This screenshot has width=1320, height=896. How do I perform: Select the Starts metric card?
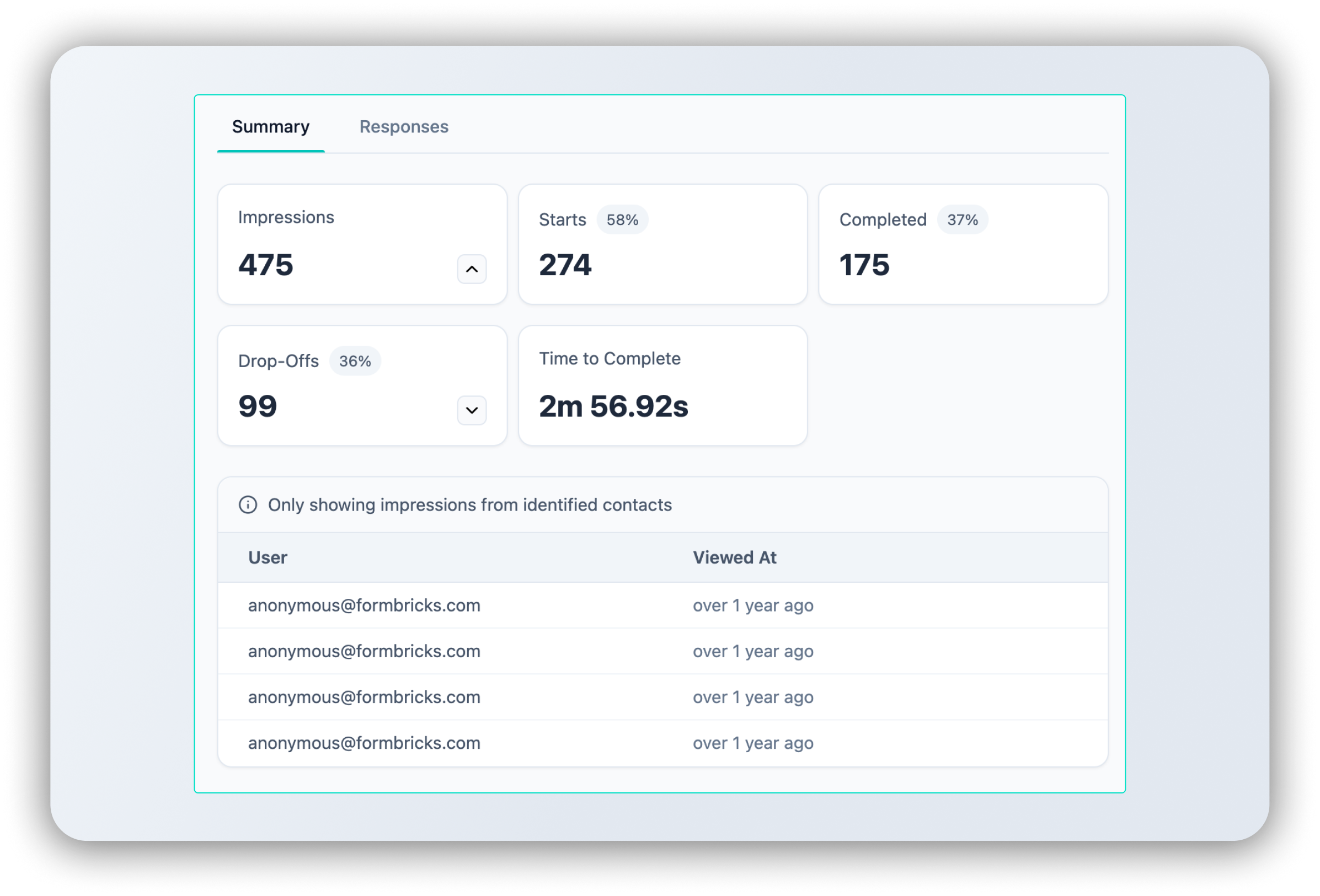662,244
